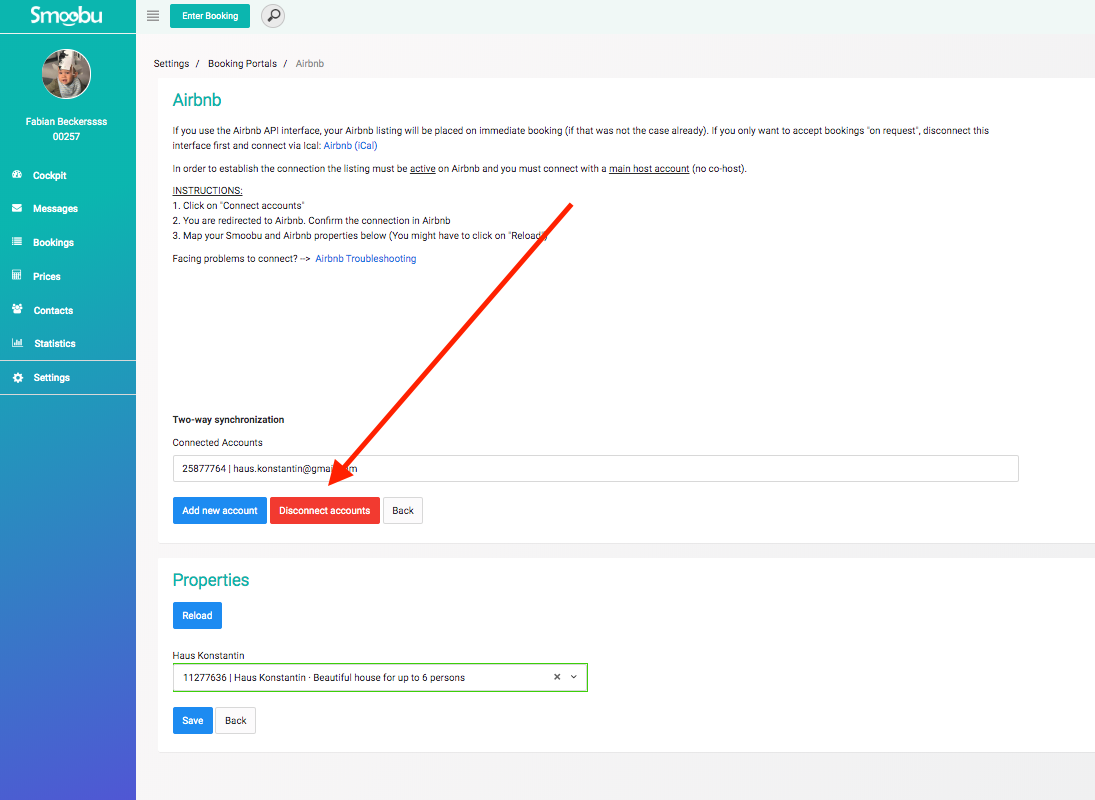1095x800 pixels.
Task: Click the Settings gear icon
Action: [x=18, y=378]
